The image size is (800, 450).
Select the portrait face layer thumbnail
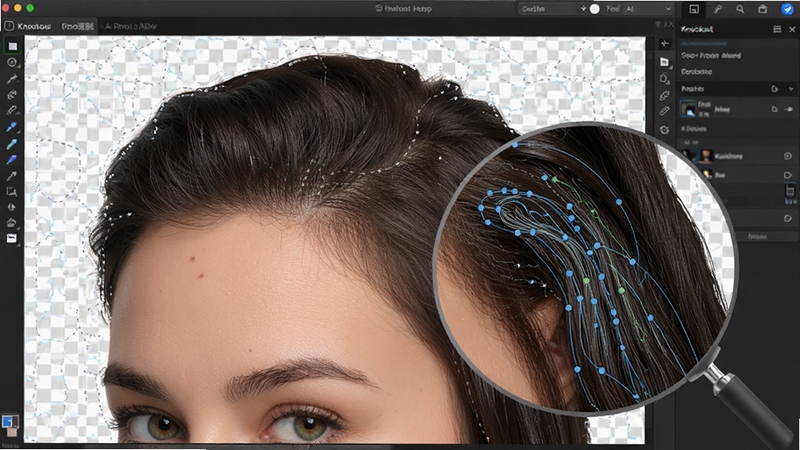coord(706,156)
